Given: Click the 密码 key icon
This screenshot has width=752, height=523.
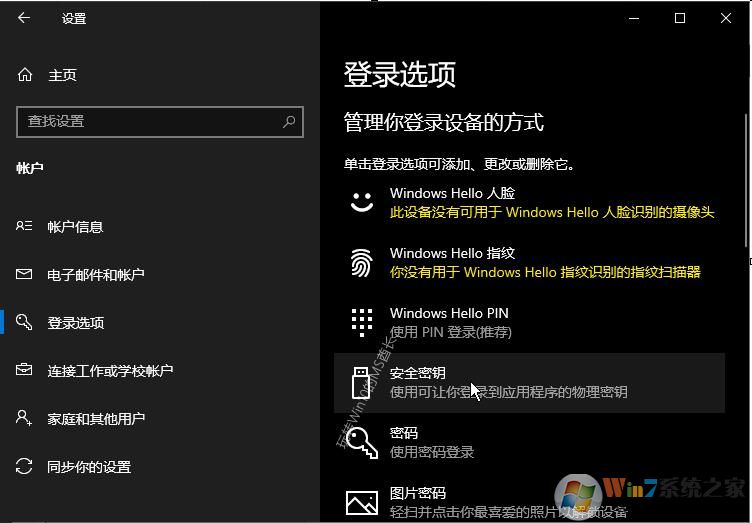Looking at the screenshot, I should (x=362, y=442).
